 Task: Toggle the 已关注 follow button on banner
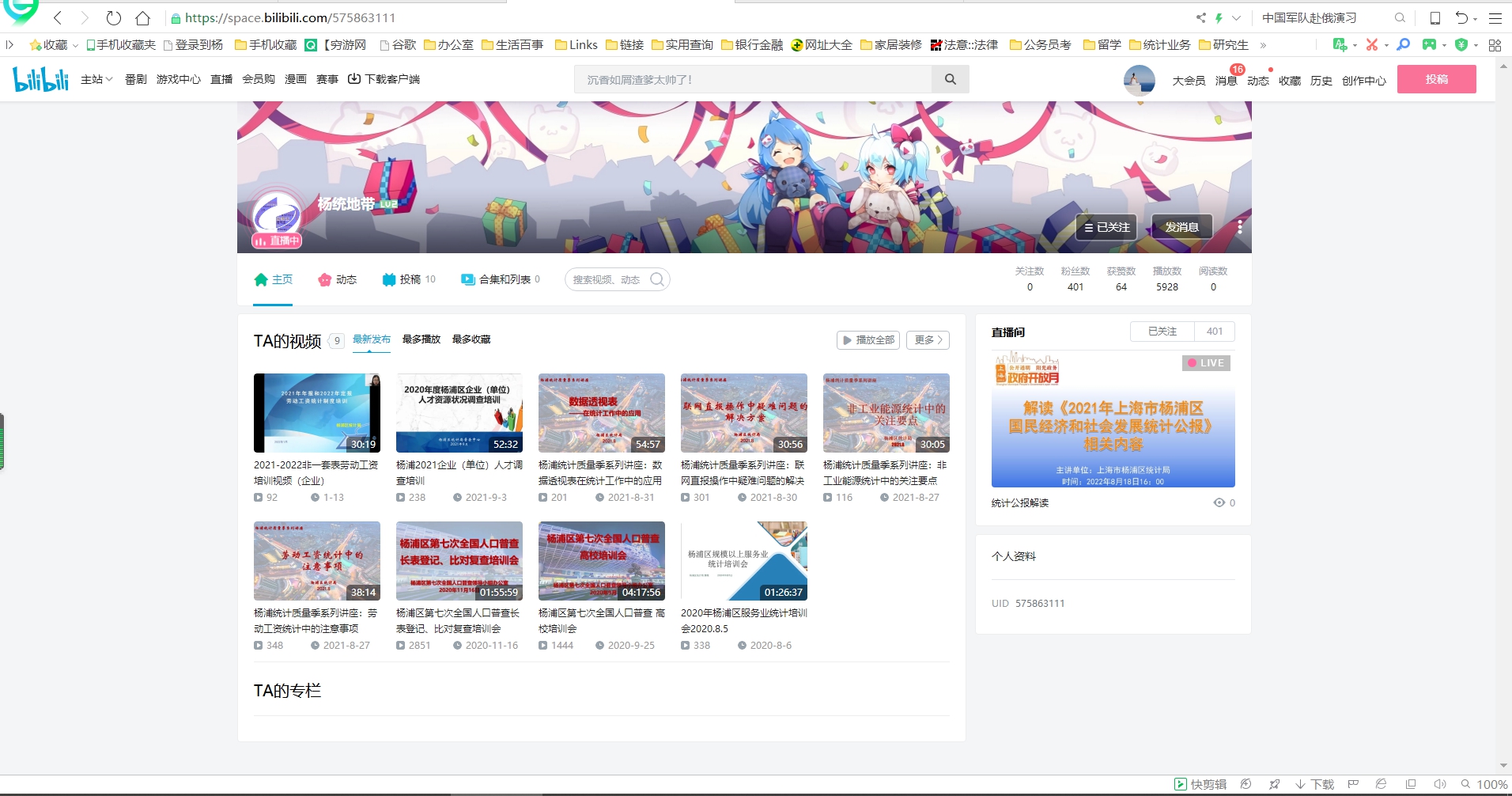[1106, 227]
